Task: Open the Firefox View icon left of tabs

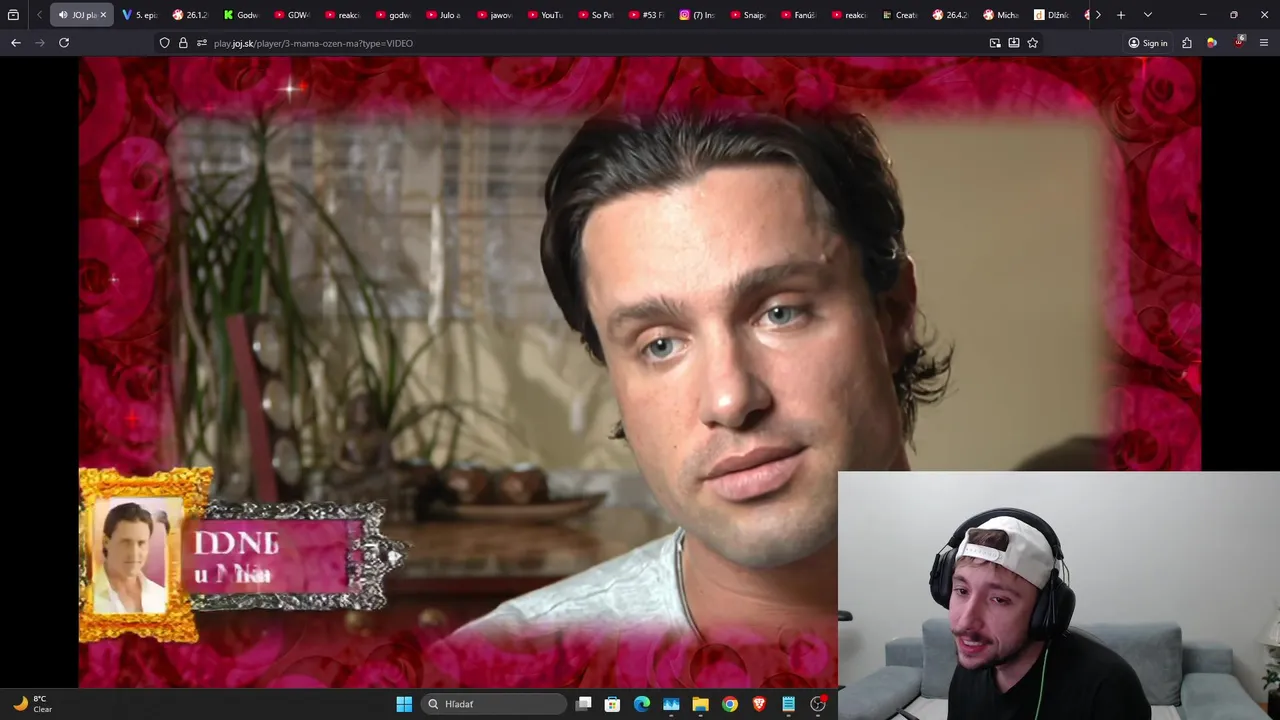Action: click(x=13, y=15)
